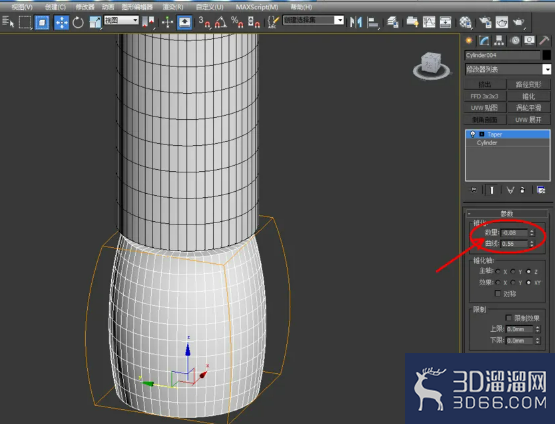Toggle Show End Result button
The width and height of the screenshot is (555, 424).
pos(492,190)
